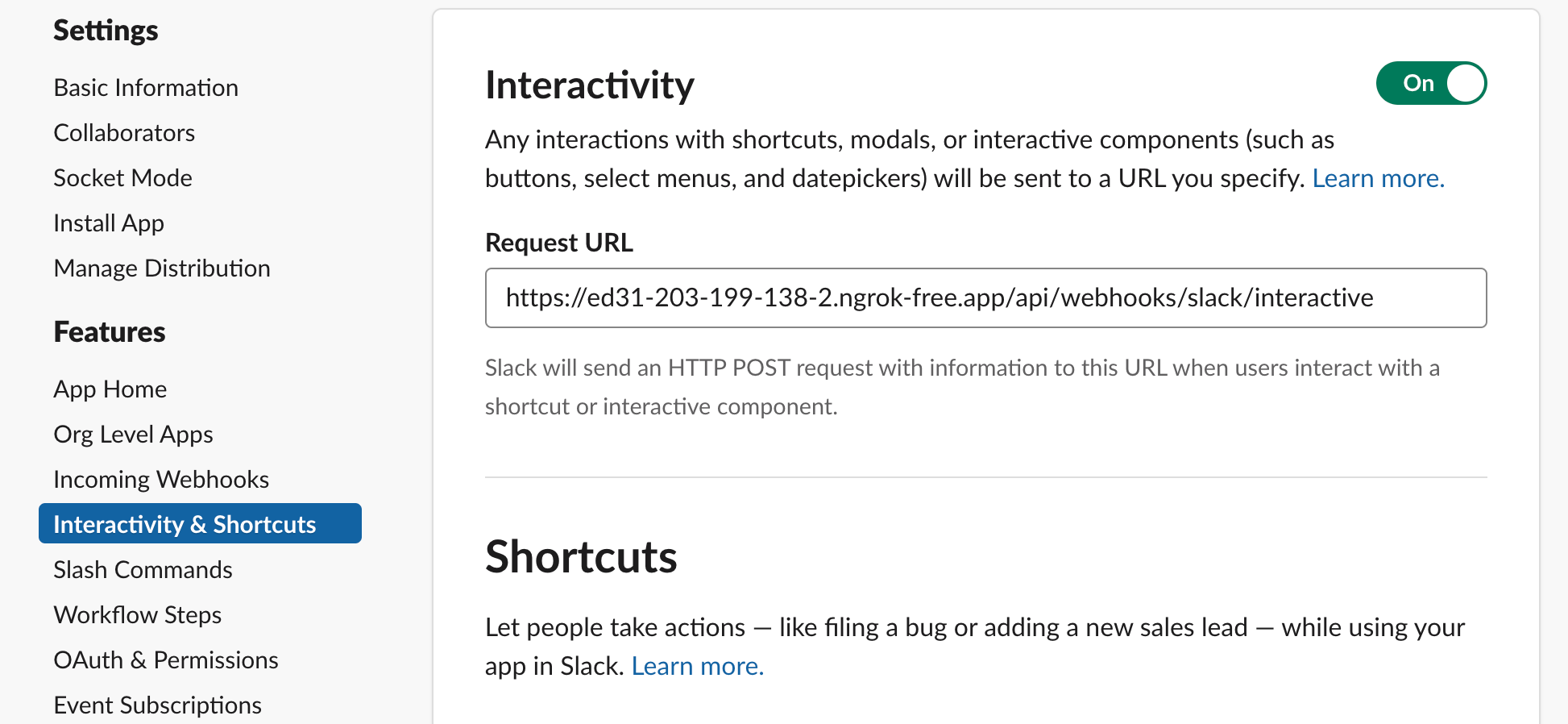Click the Request URL input field
The image size is (1568, 724).
coord(985,298)
